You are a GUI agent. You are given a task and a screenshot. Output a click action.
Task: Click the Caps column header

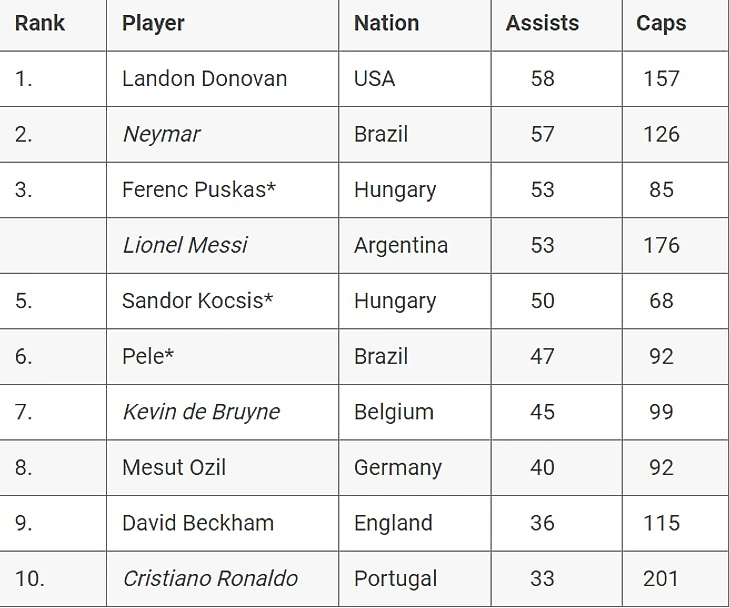(661, 23)
